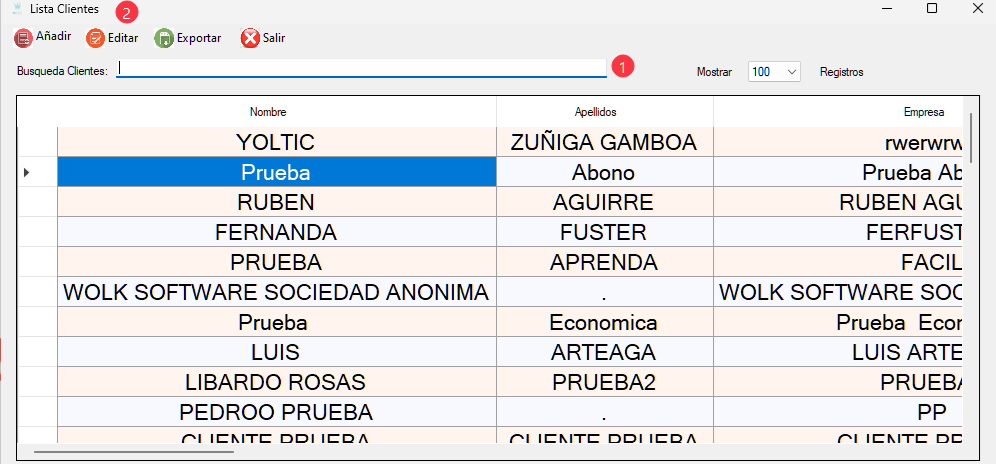Image resolution: width=996 pixels, height=464 pixels.
Task: Click the red Salir X icon
Action: tap(250, 38)
